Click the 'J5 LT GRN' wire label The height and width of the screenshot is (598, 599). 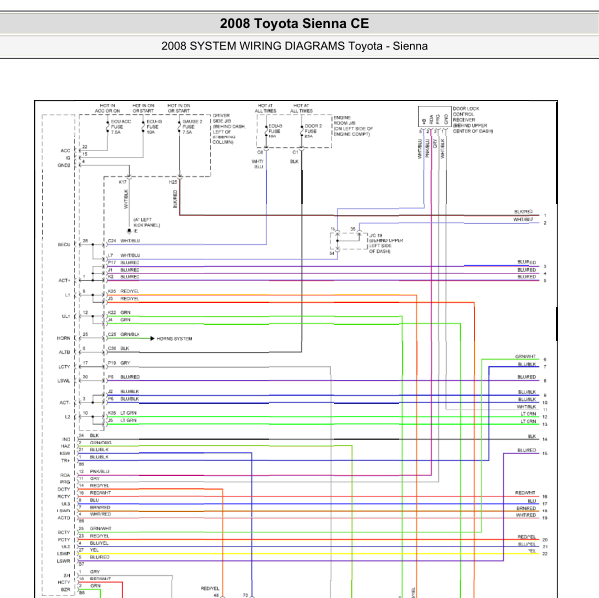click(x=122, y=421)
